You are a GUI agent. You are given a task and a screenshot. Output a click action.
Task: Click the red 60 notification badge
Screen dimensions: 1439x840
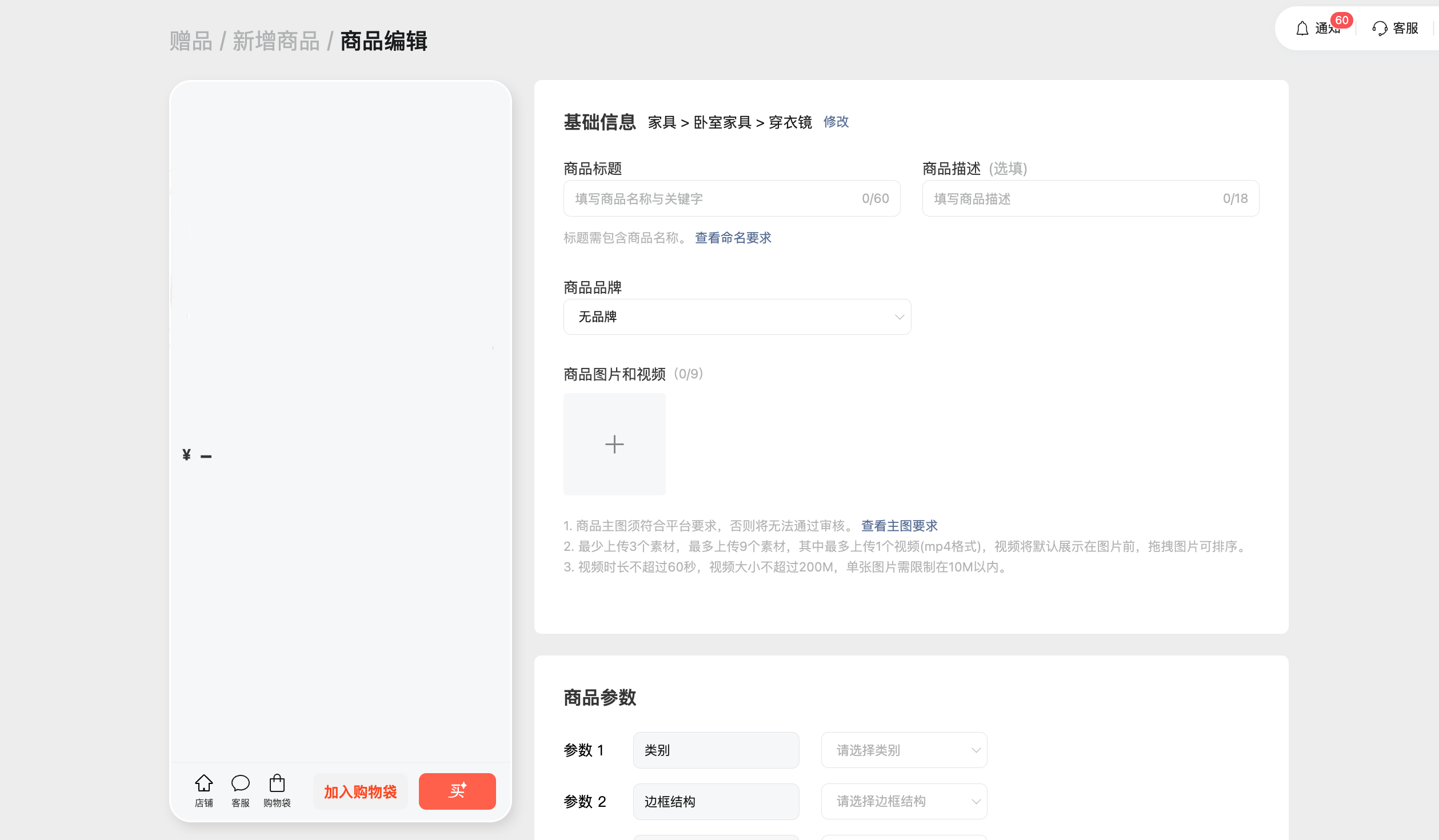coord(1341,21)
